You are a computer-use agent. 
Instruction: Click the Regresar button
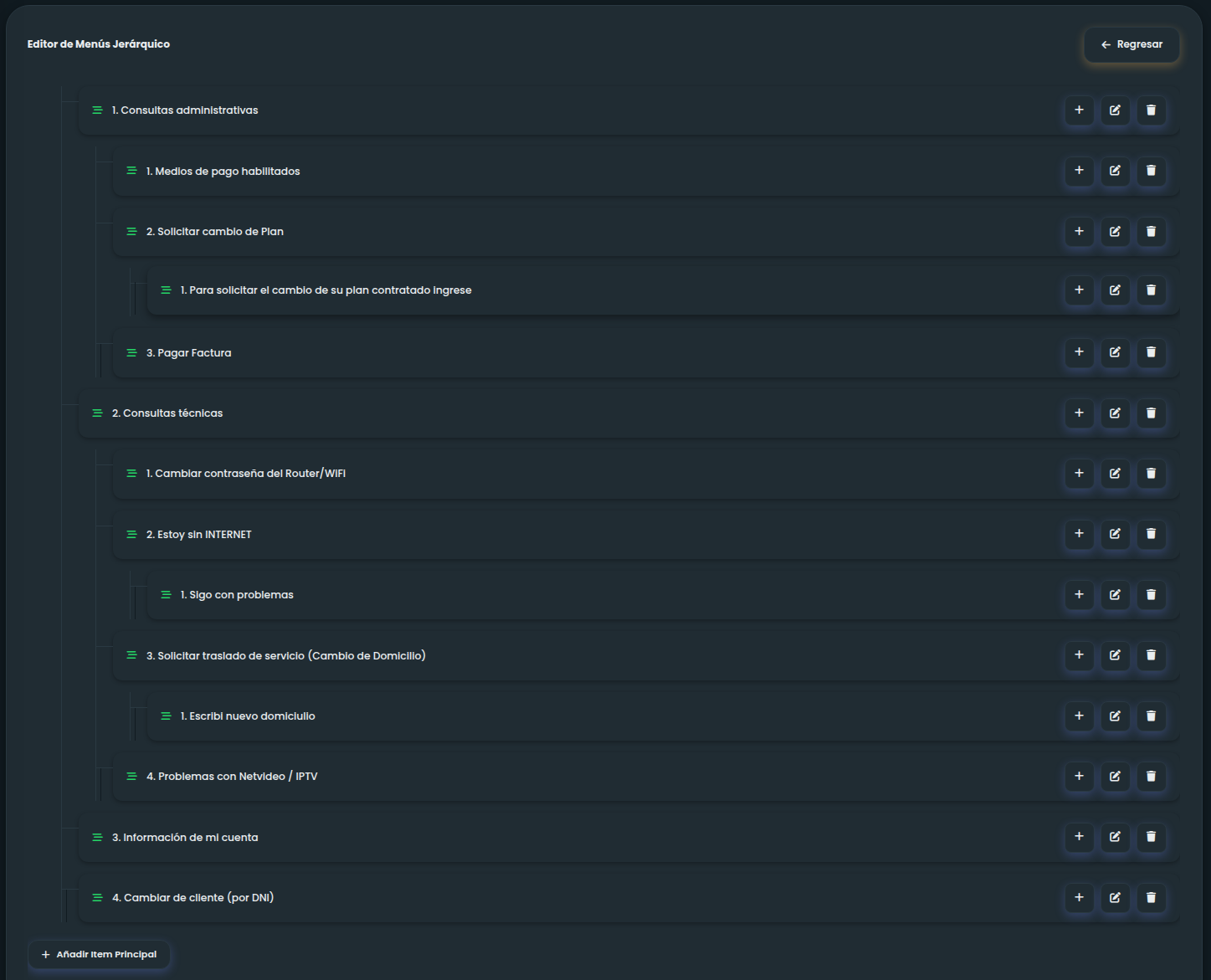coord(1131,44)
